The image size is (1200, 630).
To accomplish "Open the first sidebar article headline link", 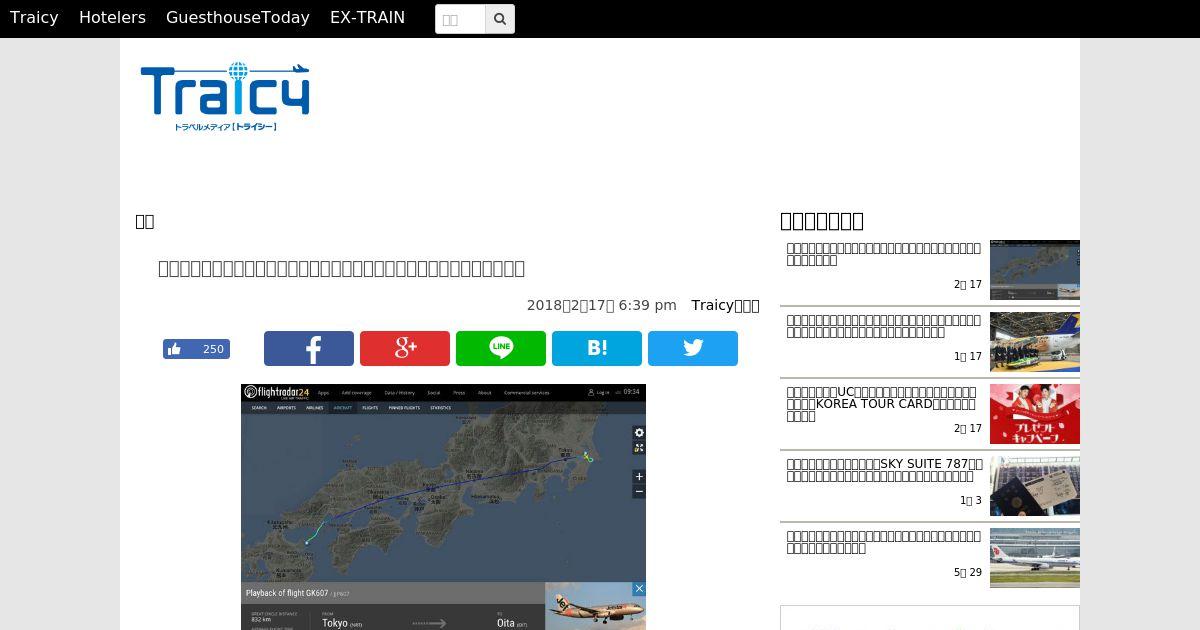I will [x=884, y=254].
